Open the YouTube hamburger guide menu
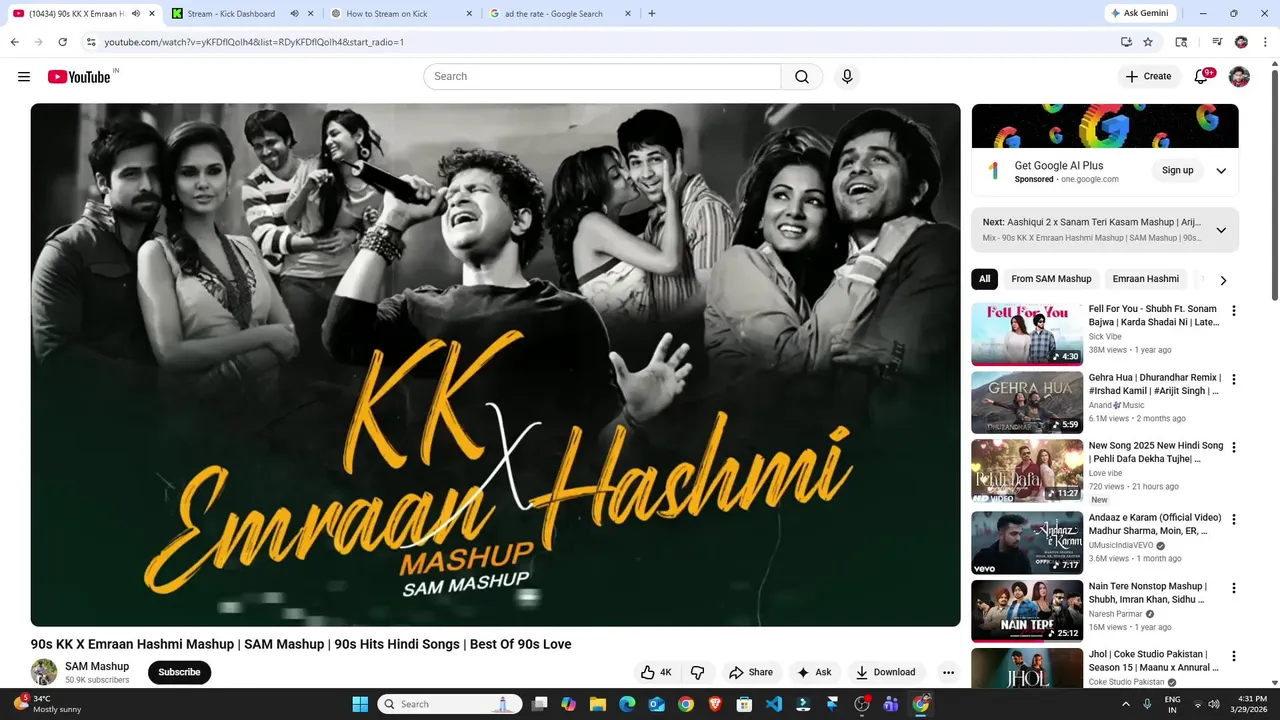The height and width of the screenshot is (720, 1280). coord(24,77)
